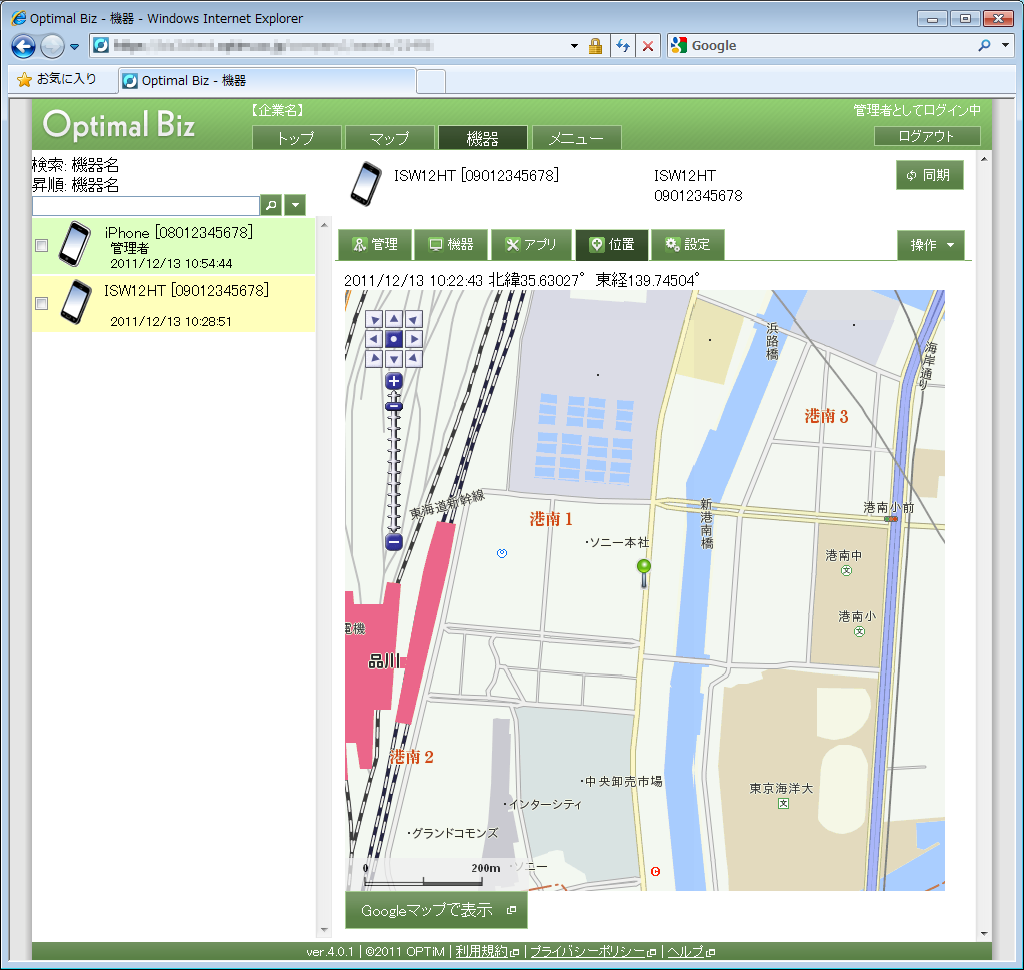This screenshot has width=1024, height=970.
Task: Open the address bar history dropdown
Action: coord(574,46)
